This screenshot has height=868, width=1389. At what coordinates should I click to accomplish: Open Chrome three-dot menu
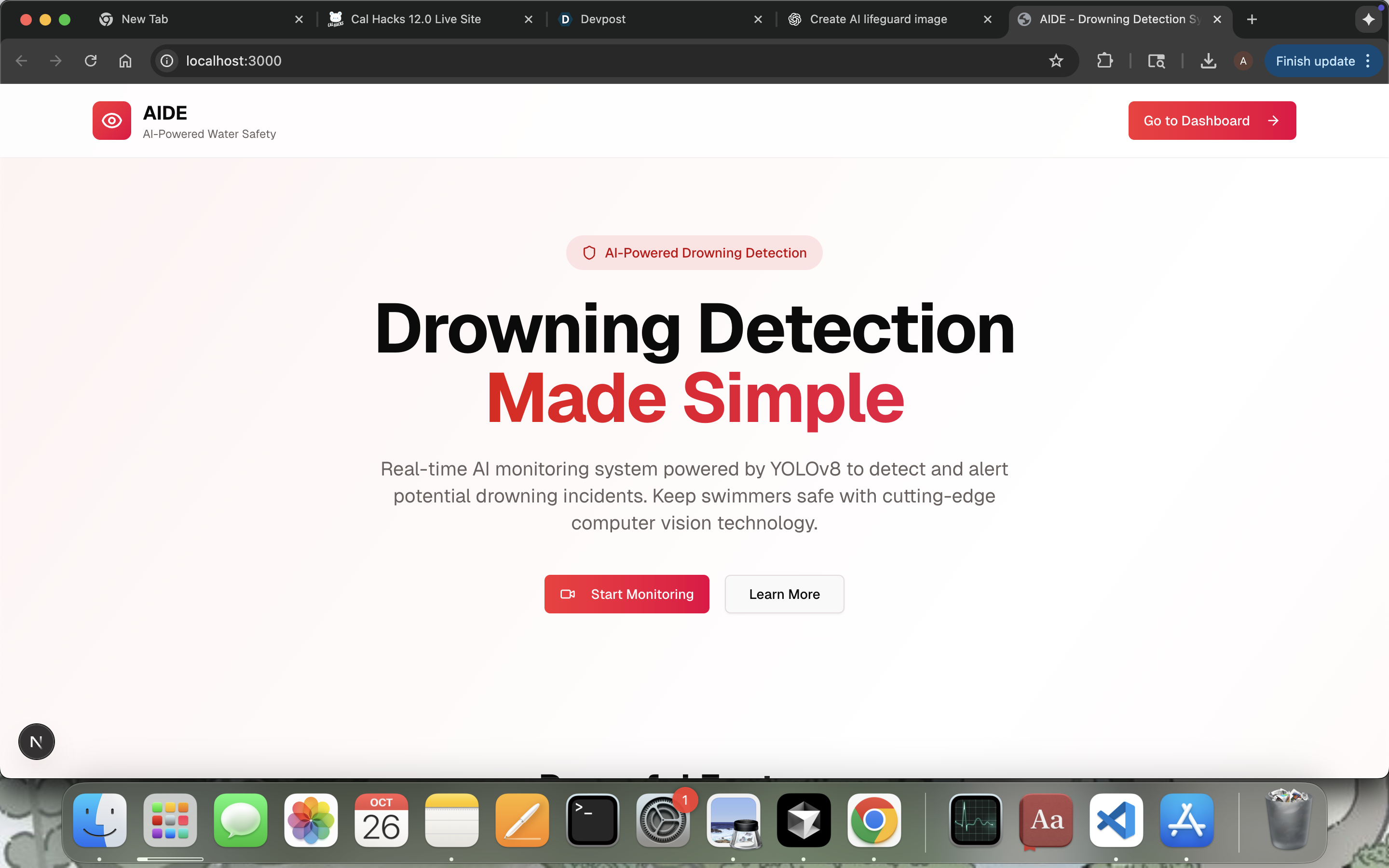pos(1368,61)
